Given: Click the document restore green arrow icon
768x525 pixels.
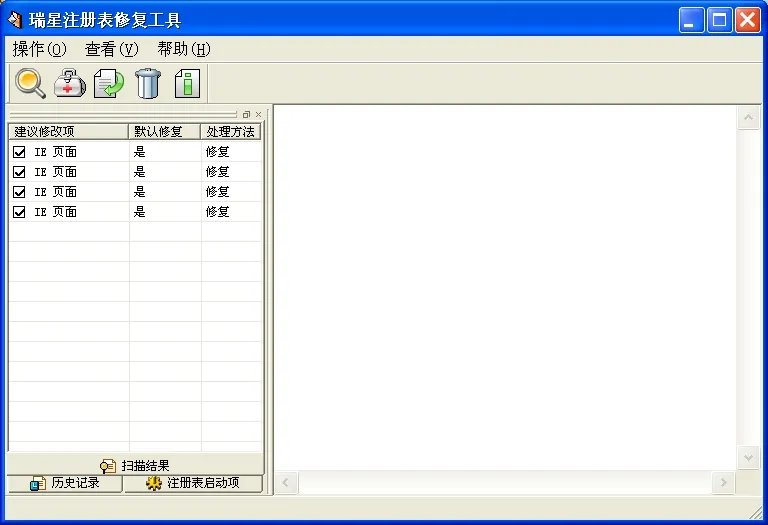Looking at the screenshot, I should point(109,83).
